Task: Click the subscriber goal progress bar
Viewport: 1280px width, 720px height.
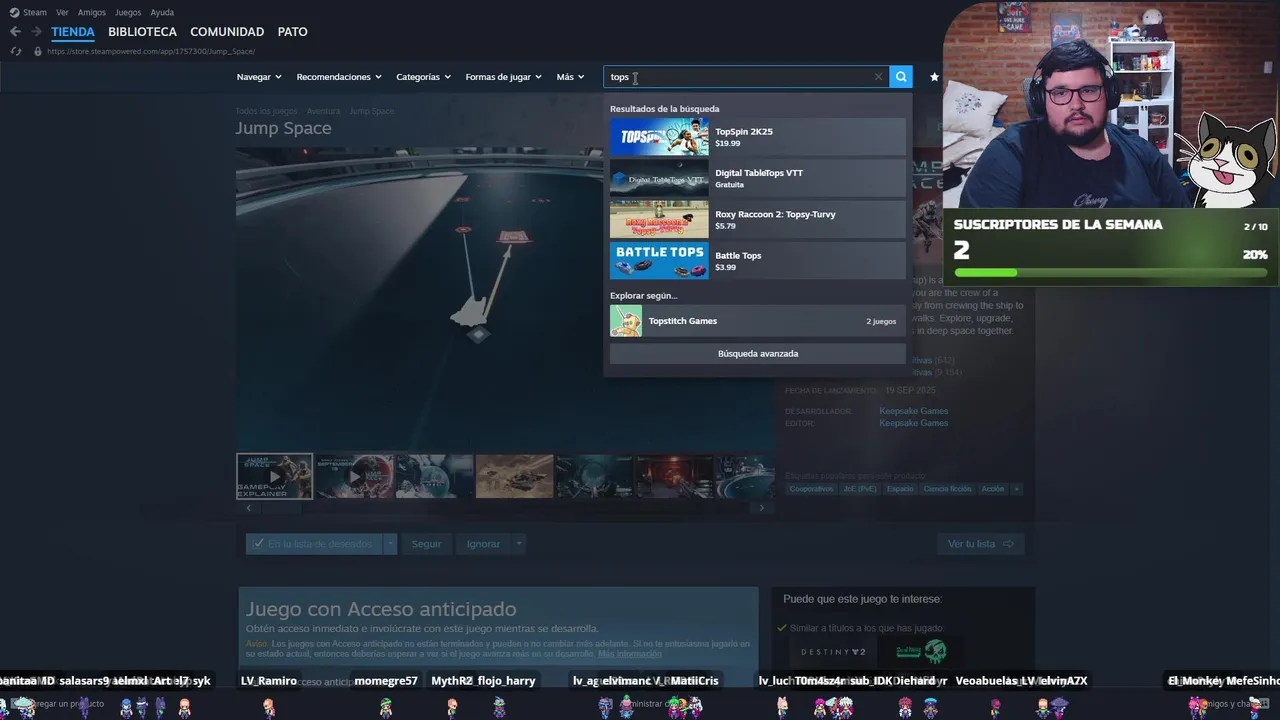Action: point(1110,272)
